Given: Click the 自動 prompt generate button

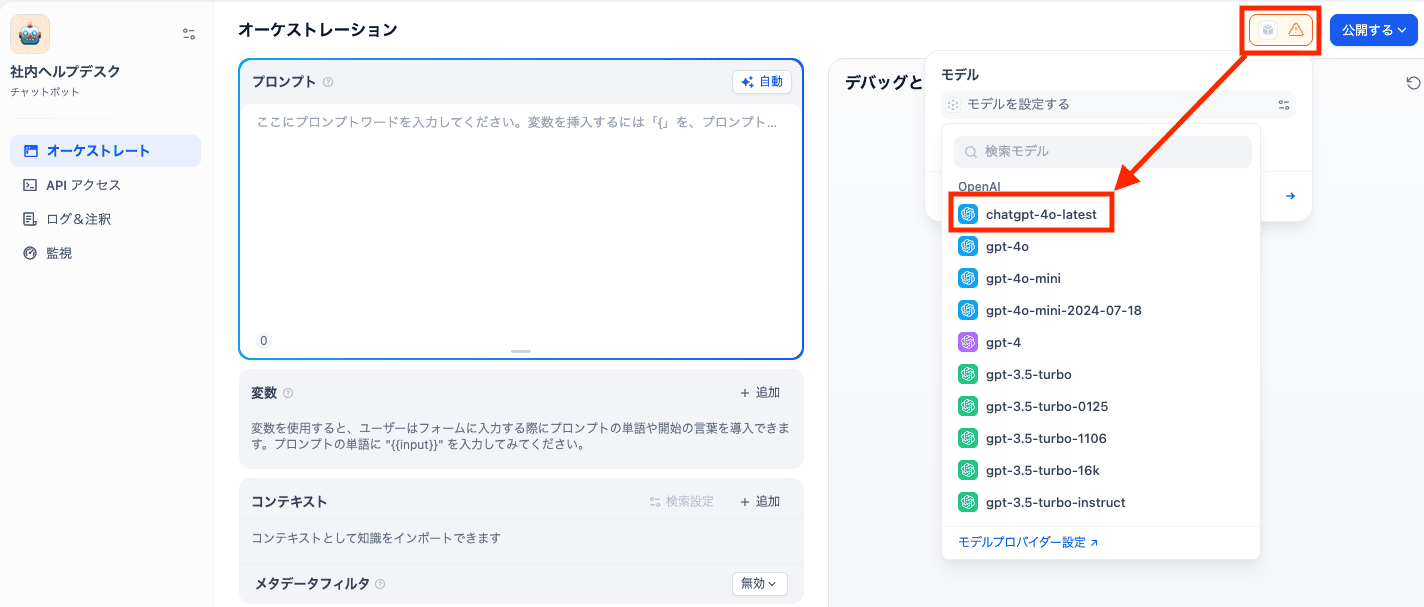Looking at the screenshot, I should [762, 82].
